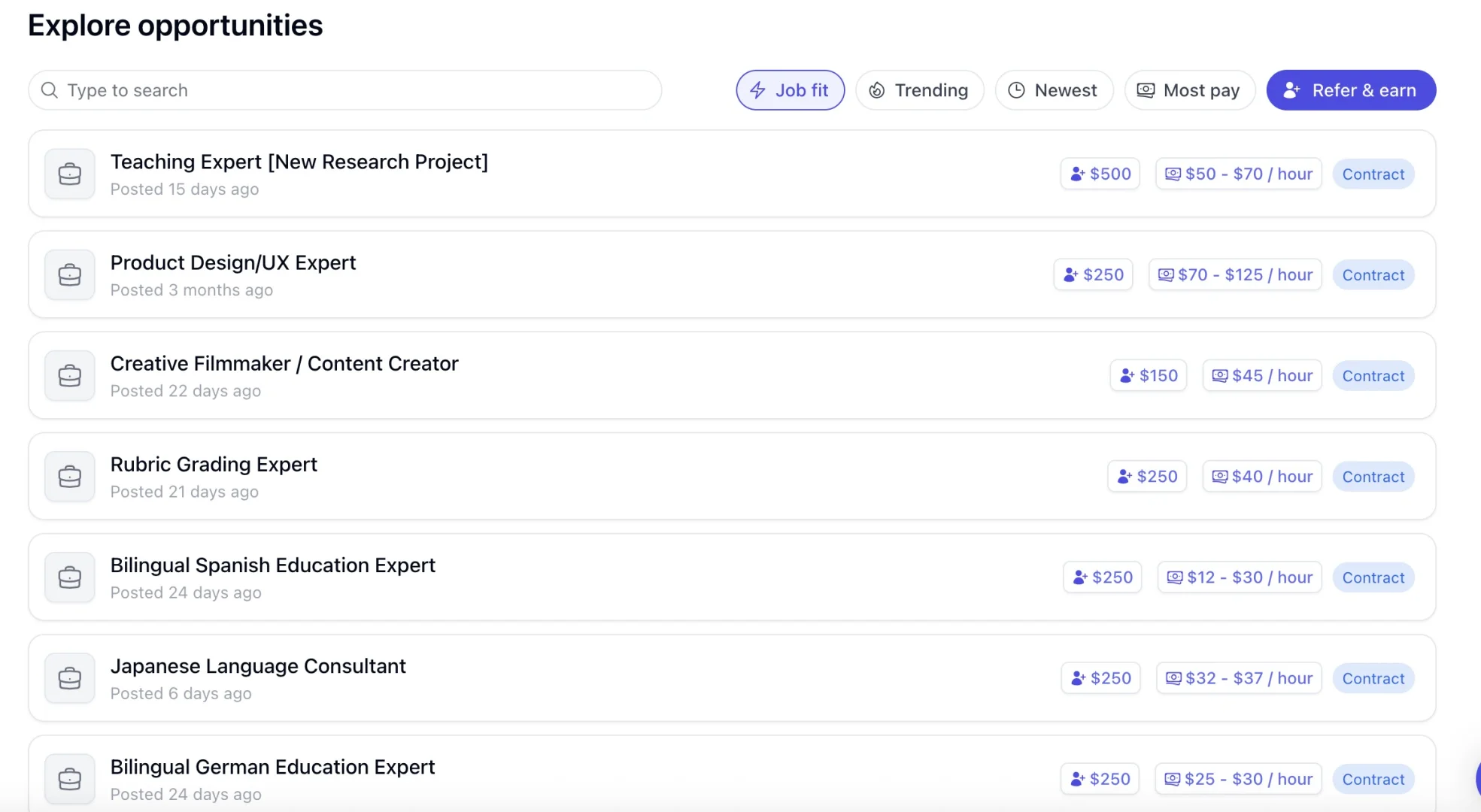This screenshot has height=812, width=1481.
Task: Sort opportunities by Most pay
Action: (x=1189, y=90)
